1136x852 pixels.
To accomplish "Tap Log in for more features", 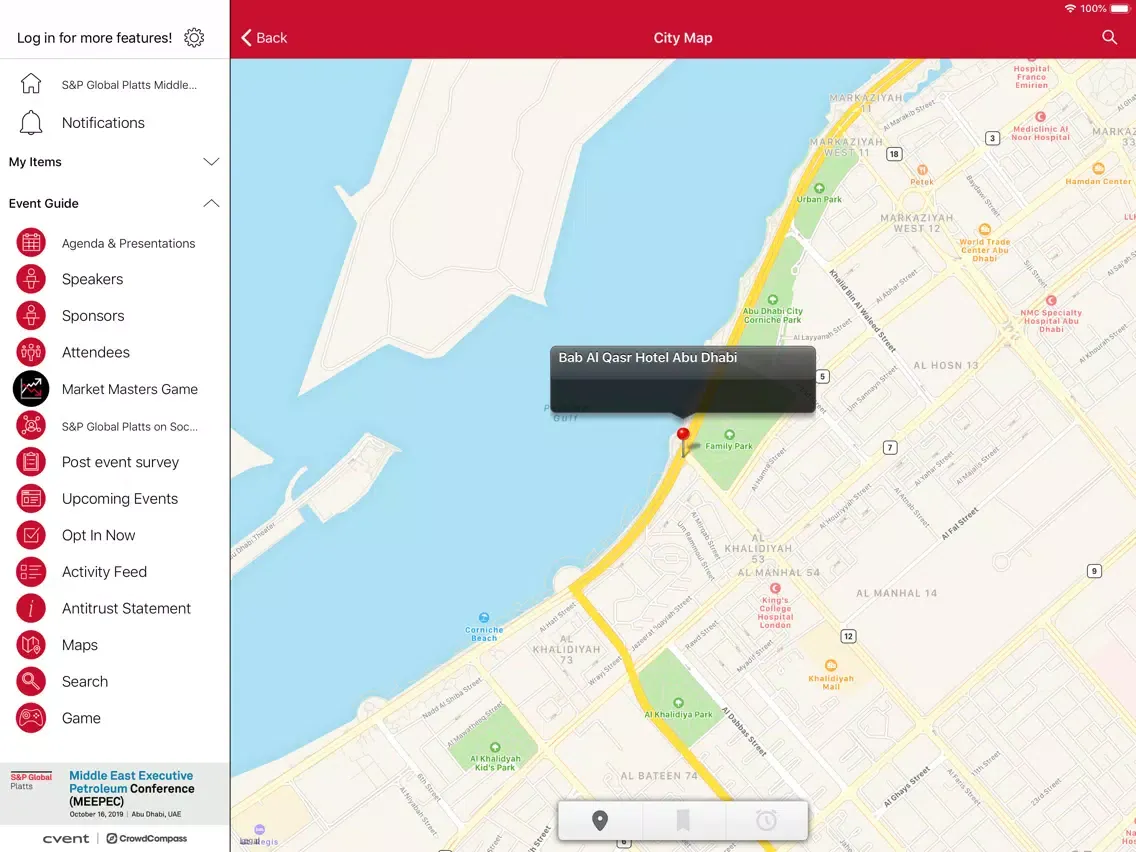I will (x=94, y=38).
